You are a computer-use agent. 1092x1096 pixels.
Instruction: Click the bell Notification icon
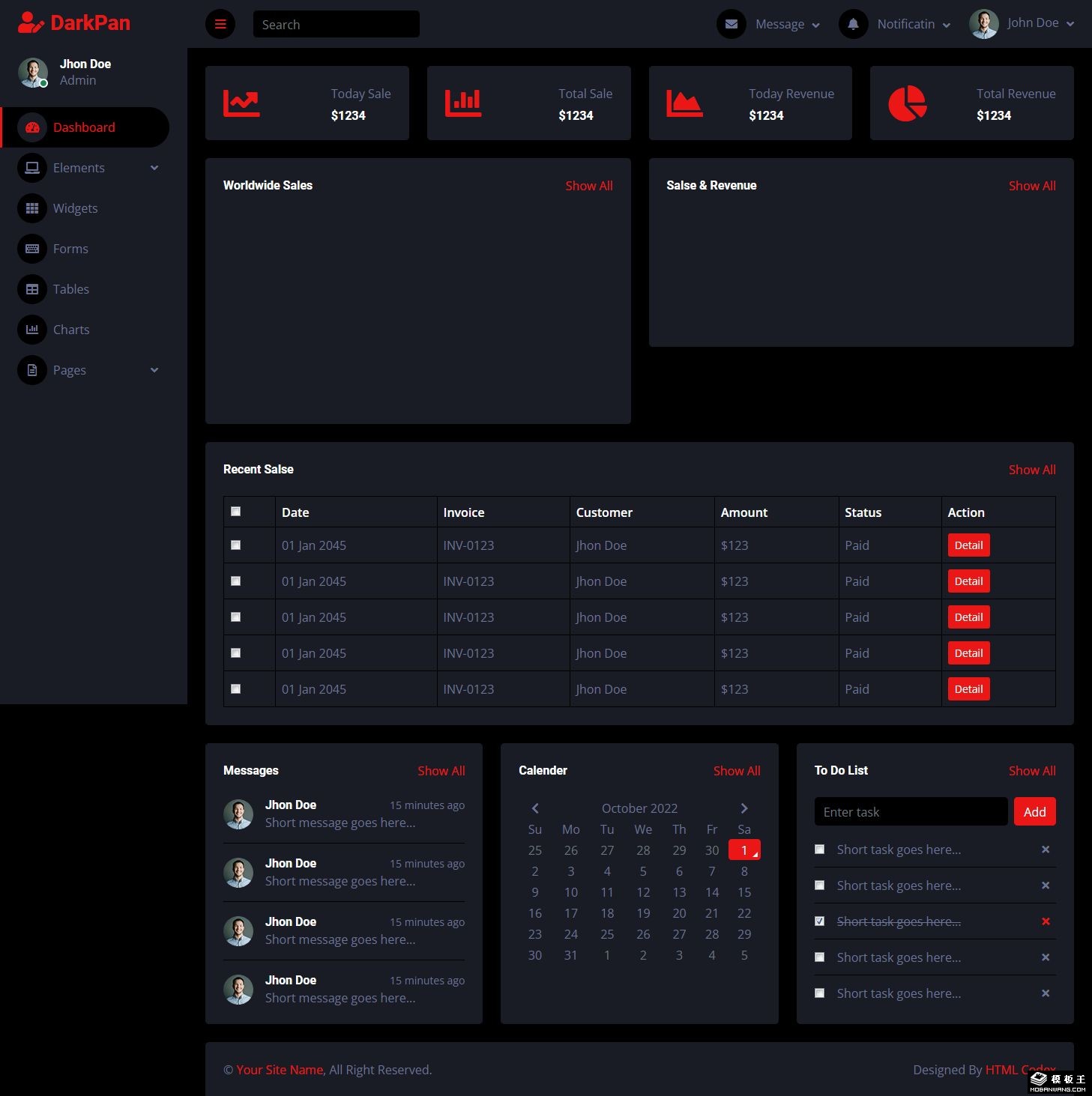pyautogui.click(x=853, y=24)
